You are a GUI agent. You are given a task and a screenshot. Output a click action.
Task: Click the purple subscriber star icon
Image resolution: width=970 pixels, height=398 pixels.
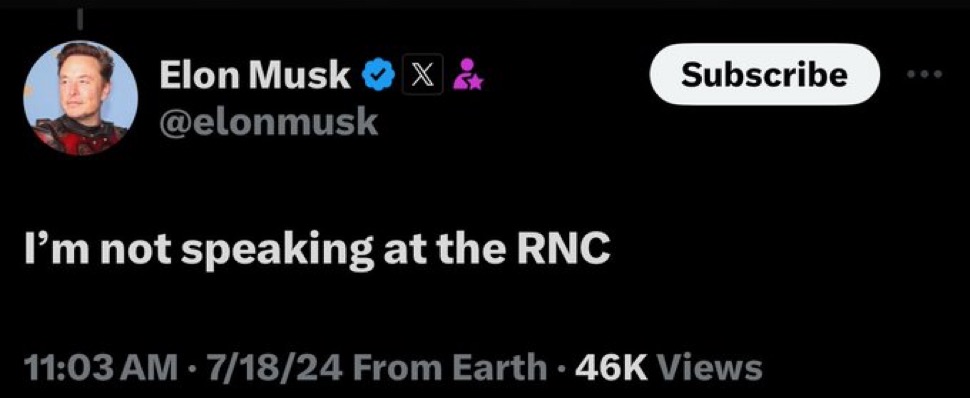coord(469,76)
